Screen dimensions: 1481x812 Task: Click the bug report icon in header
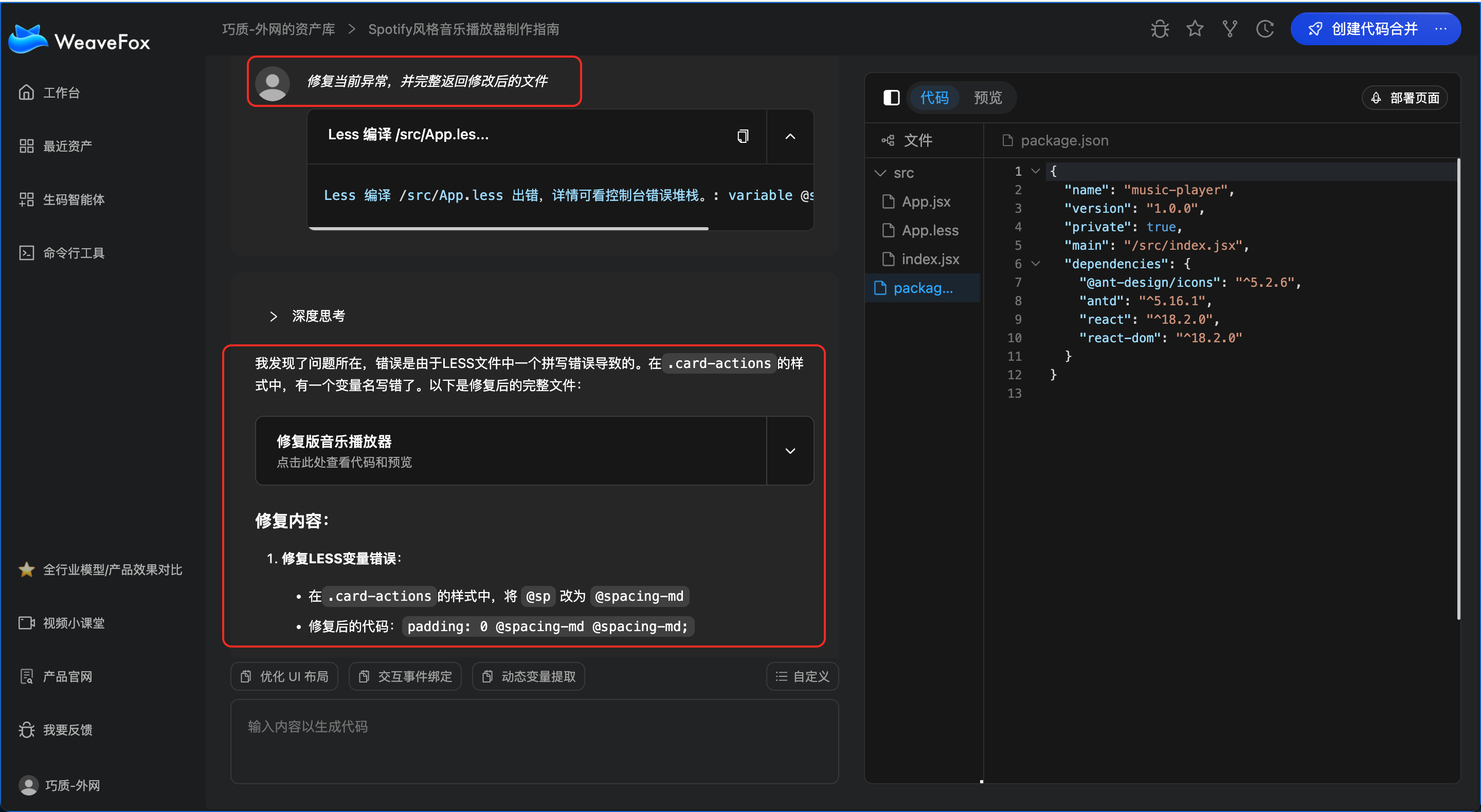[1160, 29]
